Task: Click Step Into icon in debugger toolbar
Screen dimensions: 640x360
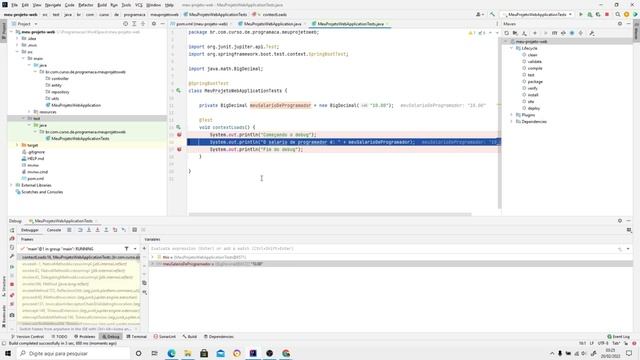Action: 89,230
